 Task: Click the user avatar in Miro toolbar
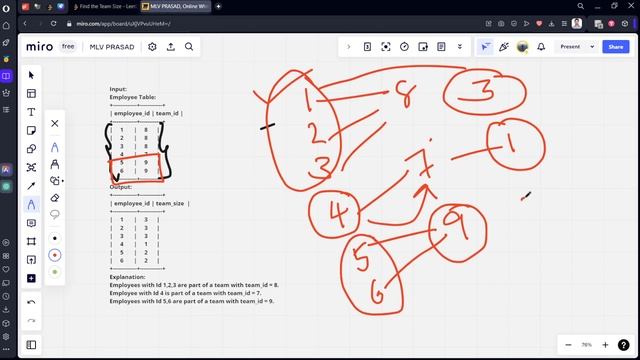tap(522, 47)
